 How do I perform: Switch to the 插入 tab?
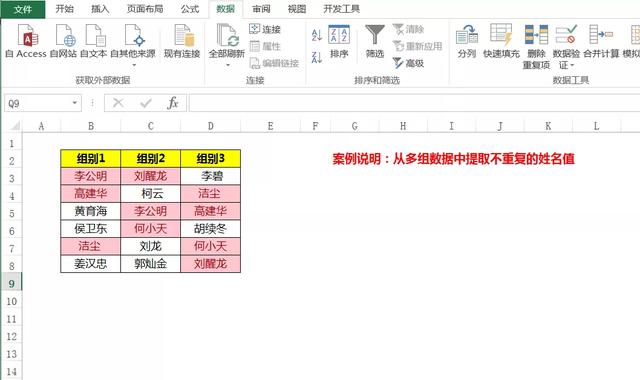[100, 9]
